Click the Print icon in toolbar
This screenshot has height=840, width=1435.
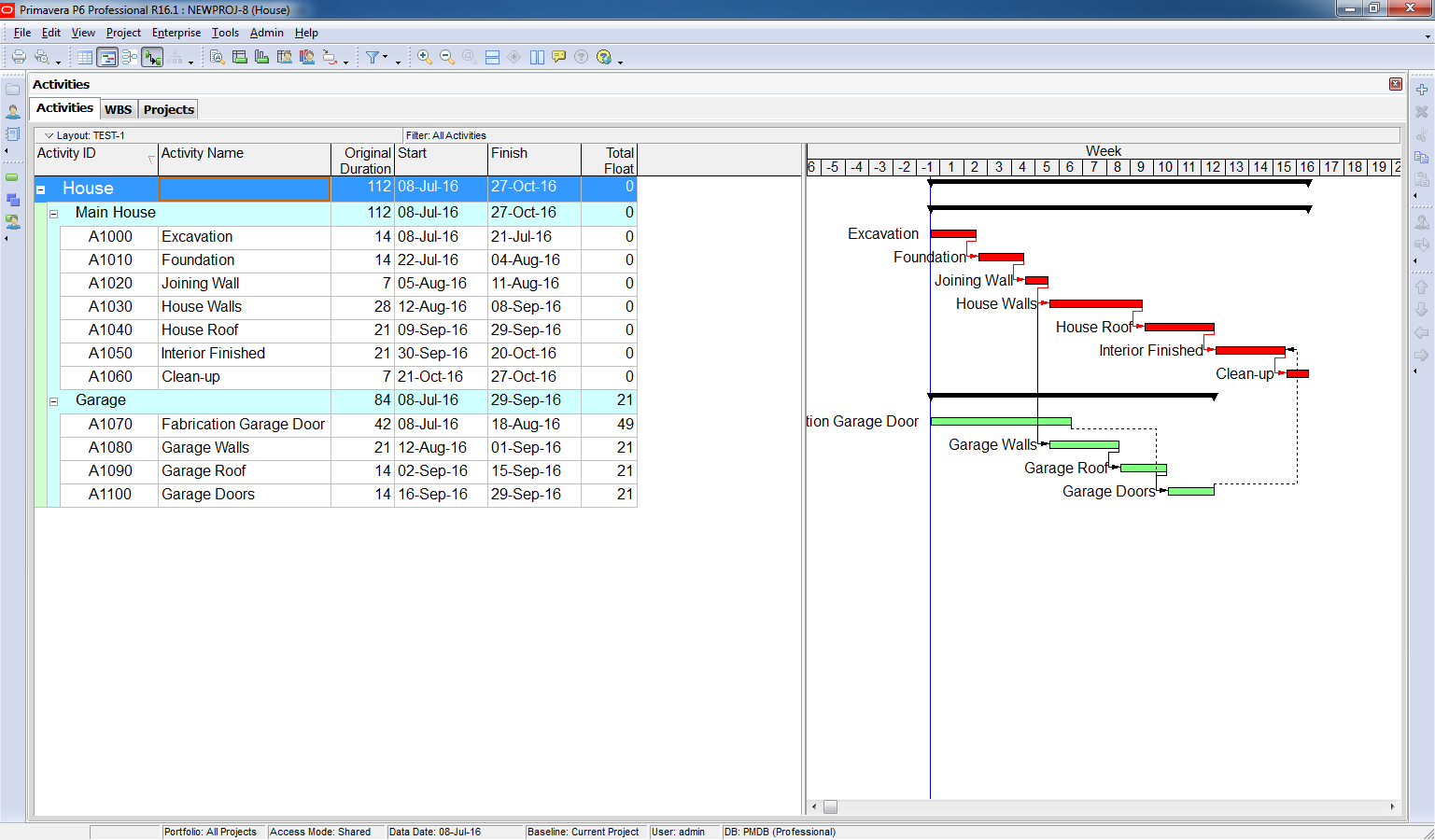pyautogui.click(x=18, y=57)
